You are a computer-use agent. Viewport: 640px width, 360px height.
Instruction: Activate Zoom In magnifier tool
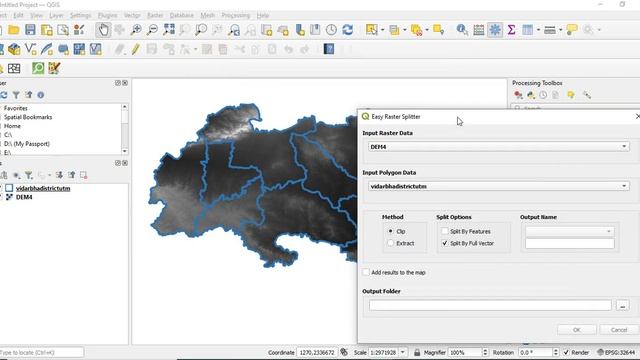136,30
